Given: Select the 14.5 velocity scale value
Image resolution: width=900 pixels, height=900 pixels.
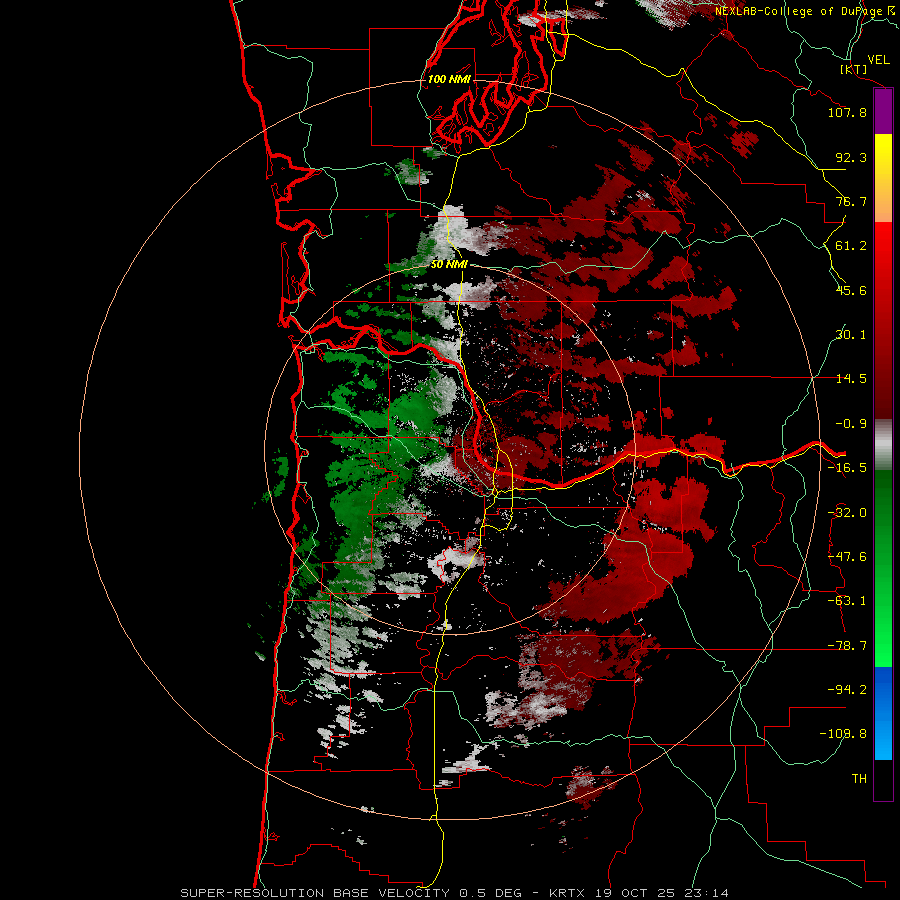Looking at the screenshot, I should tap(851, 379).
